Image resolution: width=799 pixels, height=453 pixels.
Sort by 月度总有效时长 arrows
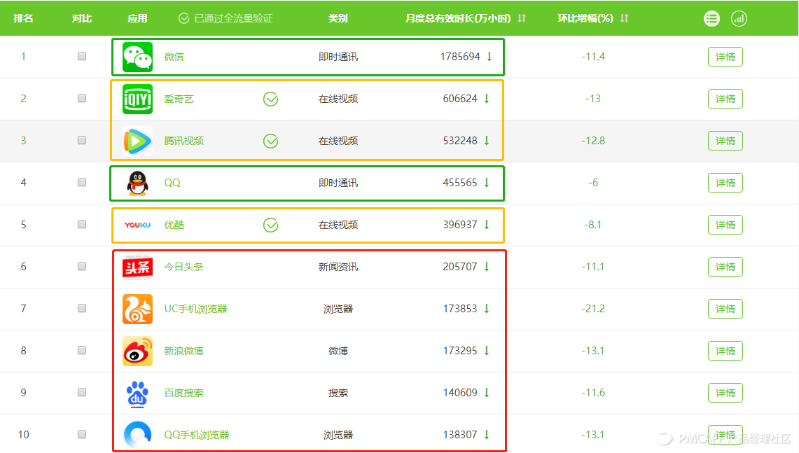pyautogui.click(x=522, y=18)
